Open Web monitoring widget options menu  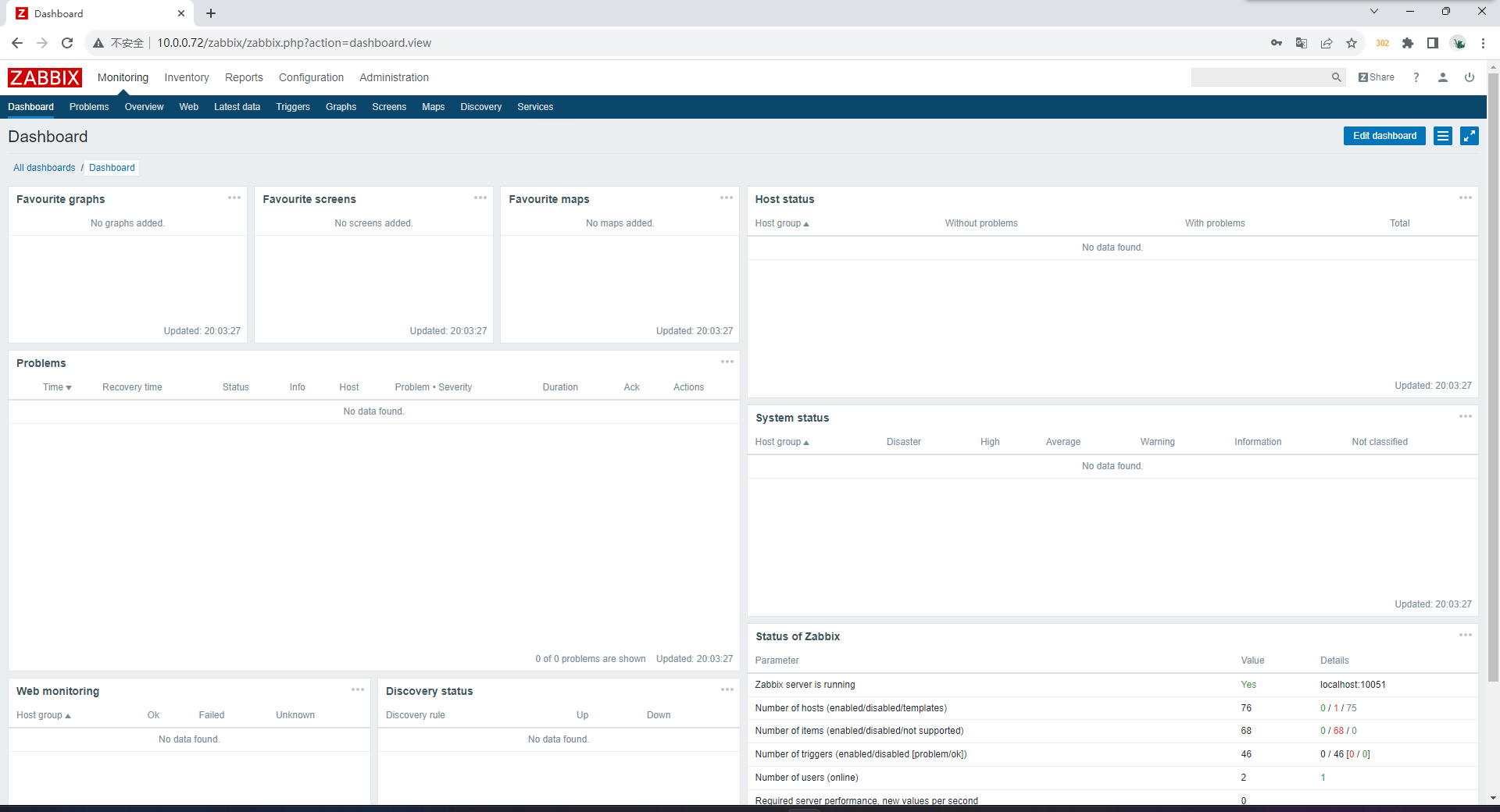tap(358, 689)
